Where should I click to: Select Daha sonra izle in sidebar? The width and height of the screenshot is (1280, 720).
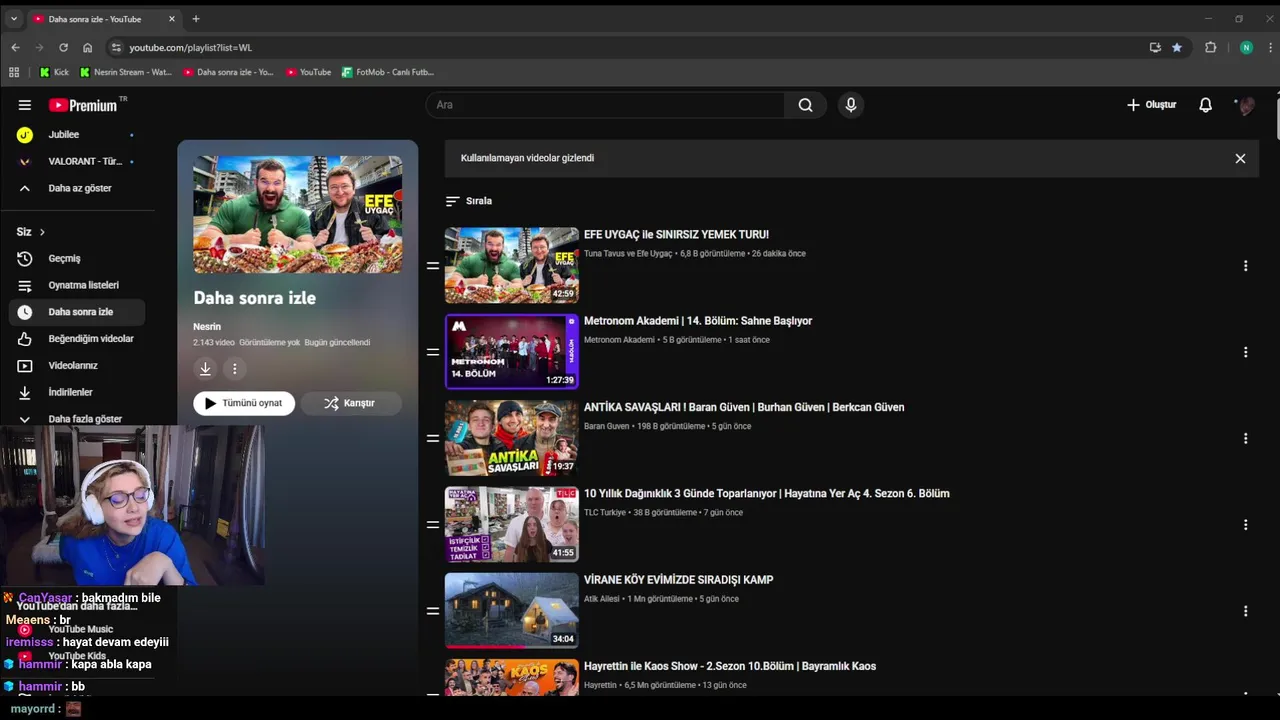click(76, 312)
